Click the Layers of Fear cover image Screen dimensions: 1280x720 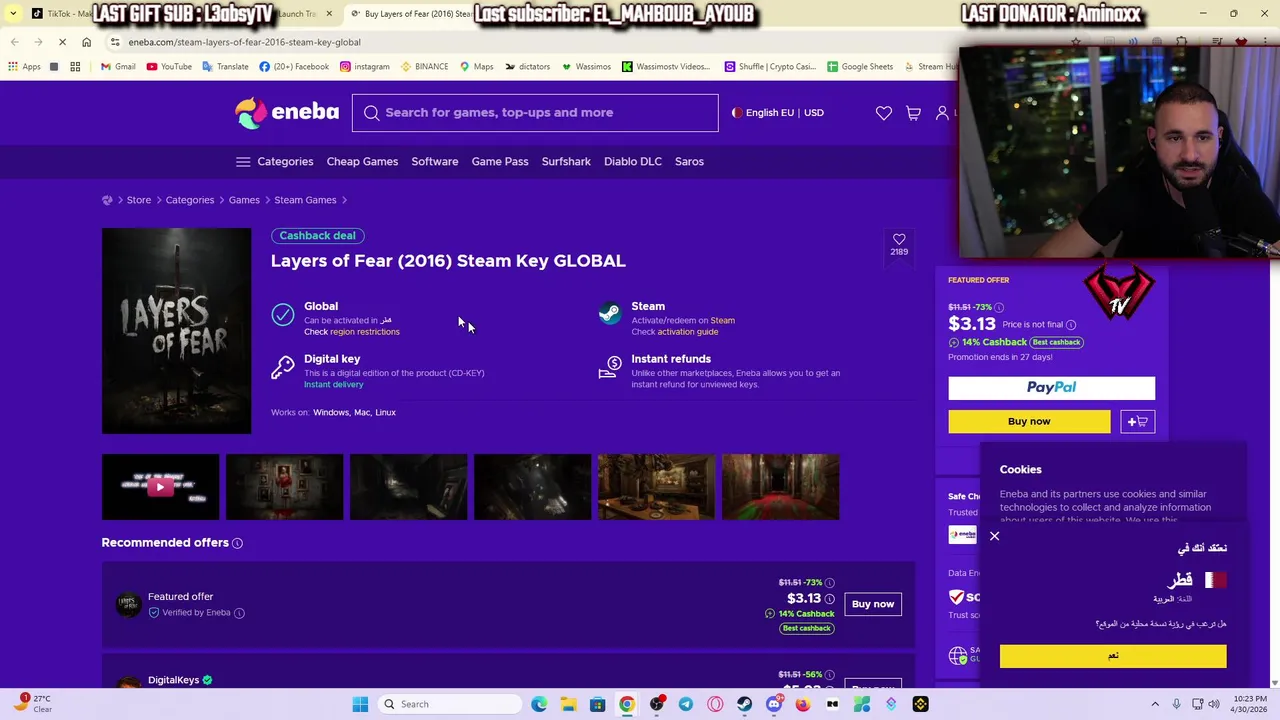click(x=176, y=331)
